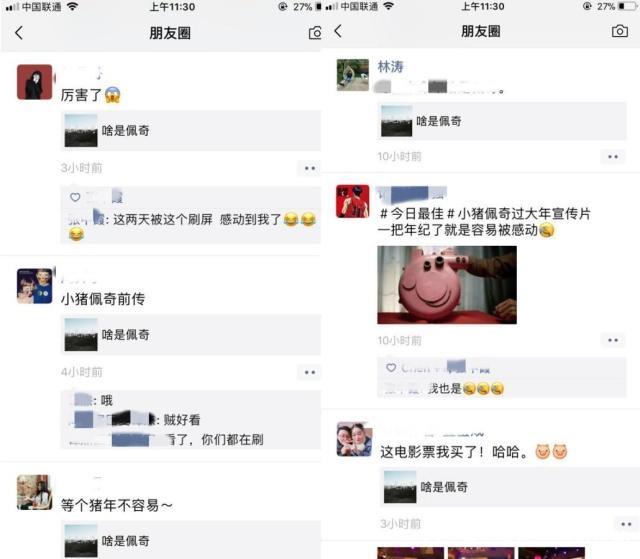
Task: Open camera icon in left header
Action: [315, 33]
